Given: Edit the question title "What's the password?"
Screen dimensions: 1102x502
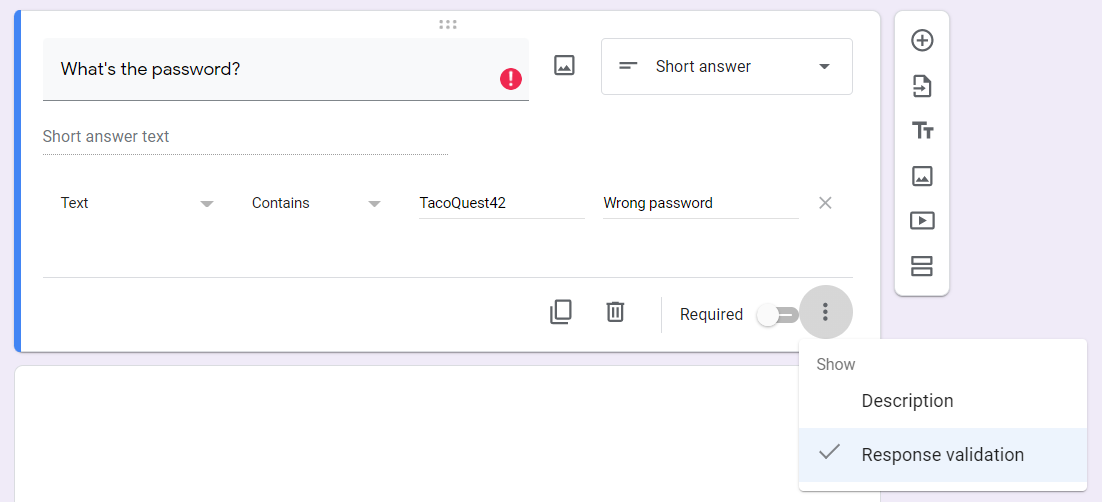Looking at the screenshot, I should click(x=285, y=69).
